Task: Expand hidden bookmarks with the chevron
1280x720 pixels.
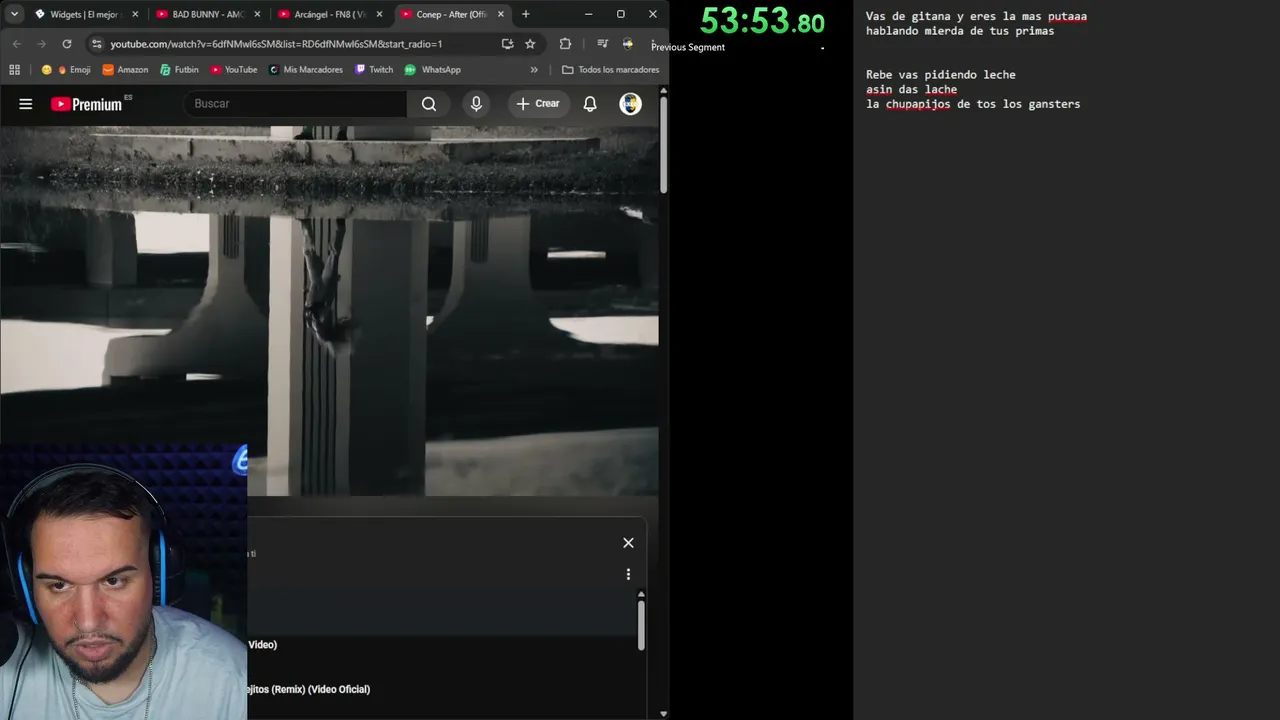Action: point(534,70)
